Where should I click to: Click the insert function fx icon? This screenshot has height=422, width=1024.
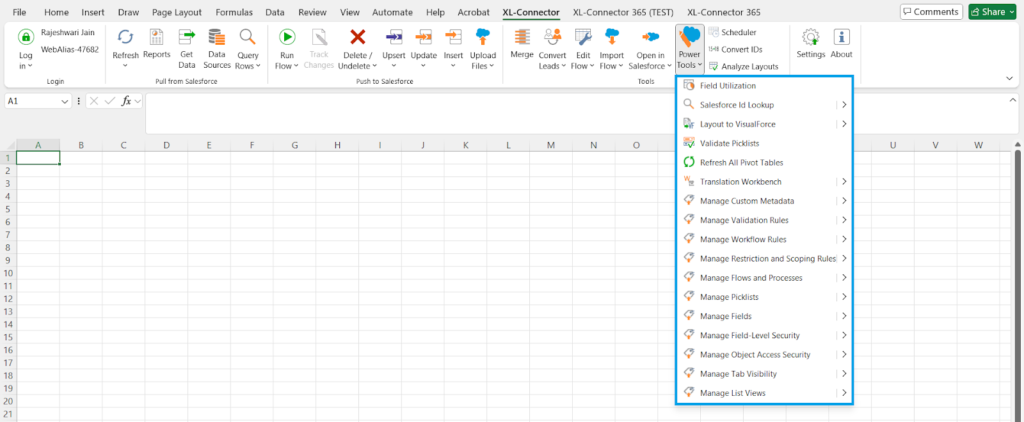pyautogui.click(x=127, y=101)
